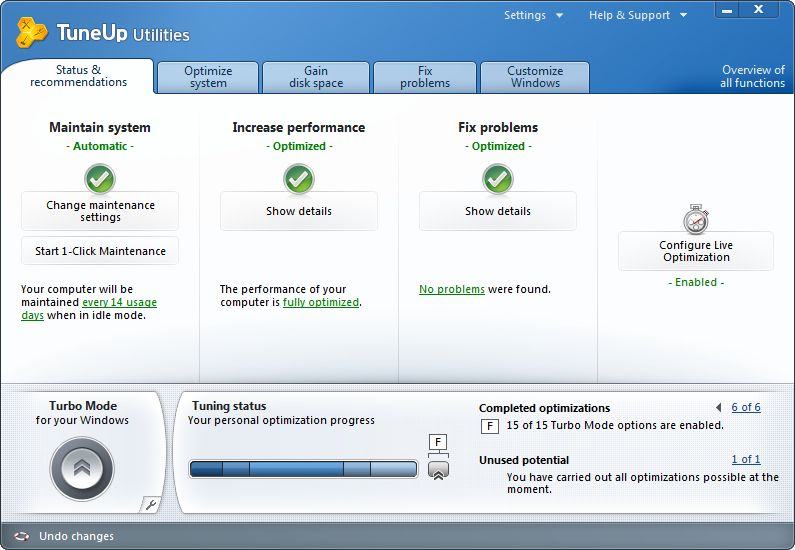Click the Unused potential heading
Image resolution: width=795 pixels, height=550 pixels.
tap(524, 460)
